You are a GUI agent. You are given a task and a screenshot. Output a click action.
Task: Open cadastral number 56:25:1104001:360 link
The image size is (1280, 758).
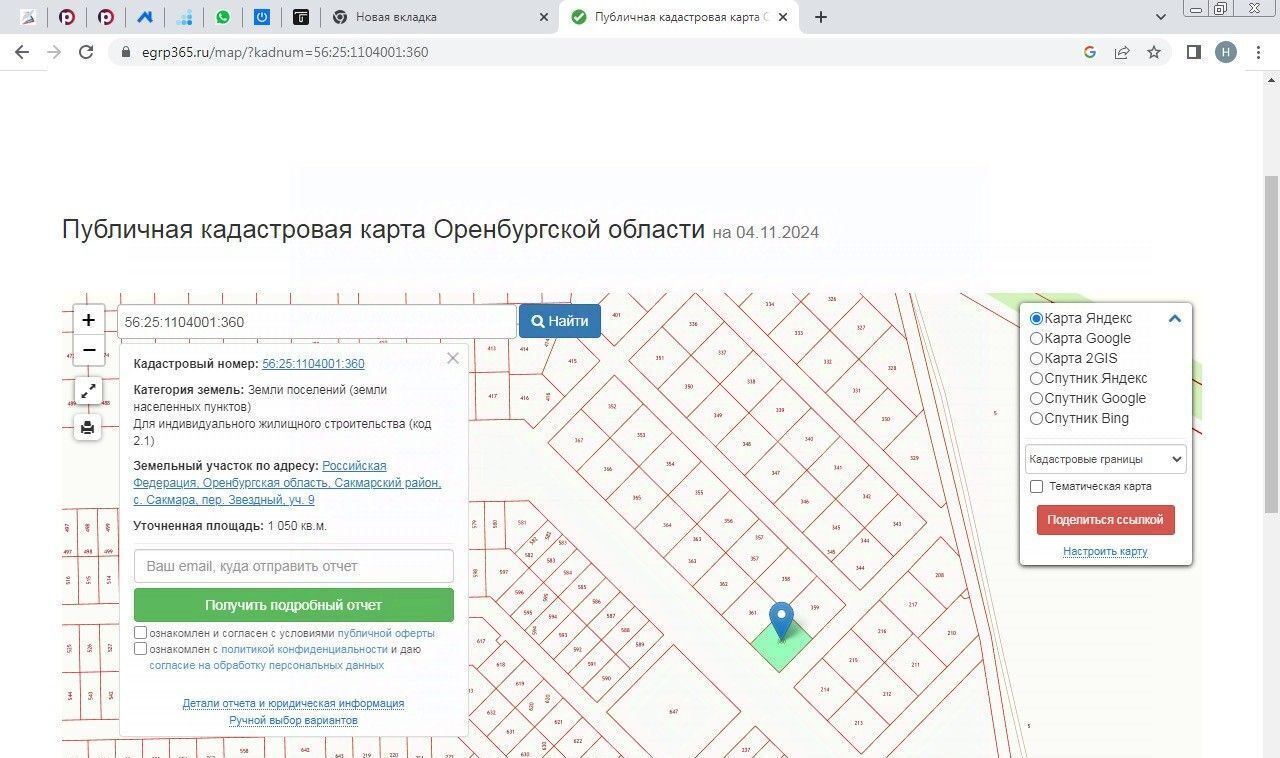(x=313, y=364)
